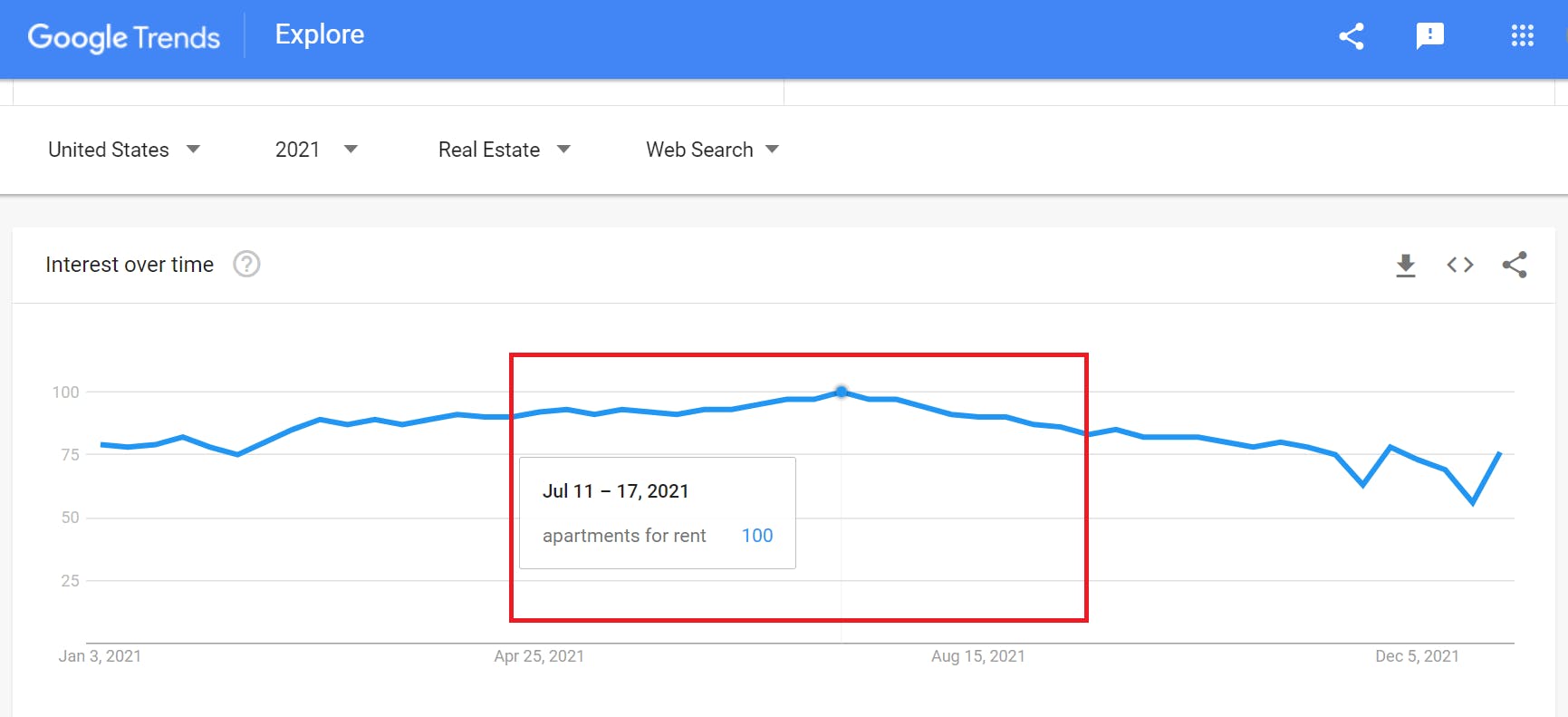Click the Google Trends logo

[x=124, y=37]
